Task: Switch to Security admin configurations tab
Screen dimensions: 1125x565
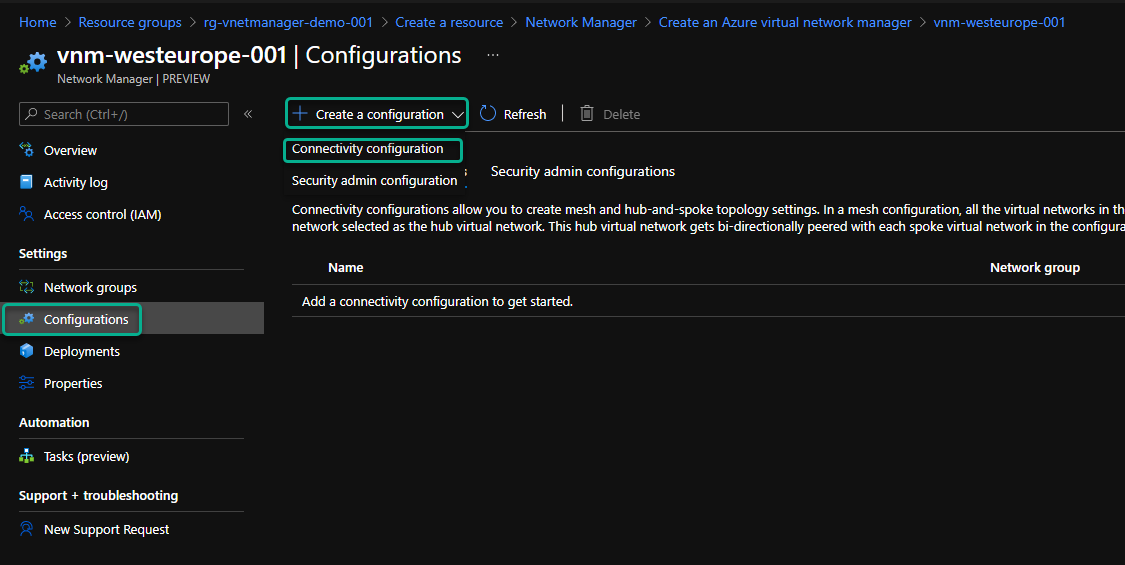Action: (583, 172)
